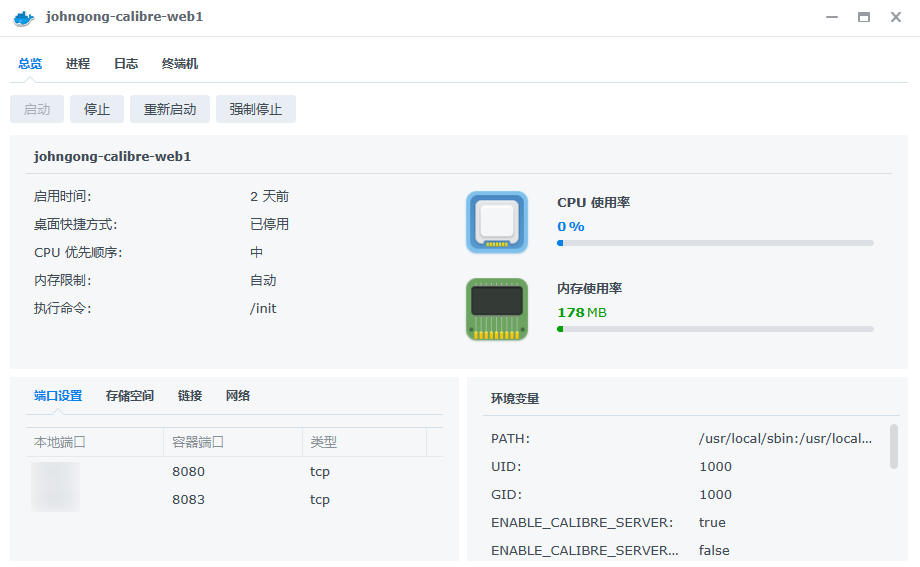Select the 网络 sub-tab
Screen dimensions: 920x567
tap(238, 396)
